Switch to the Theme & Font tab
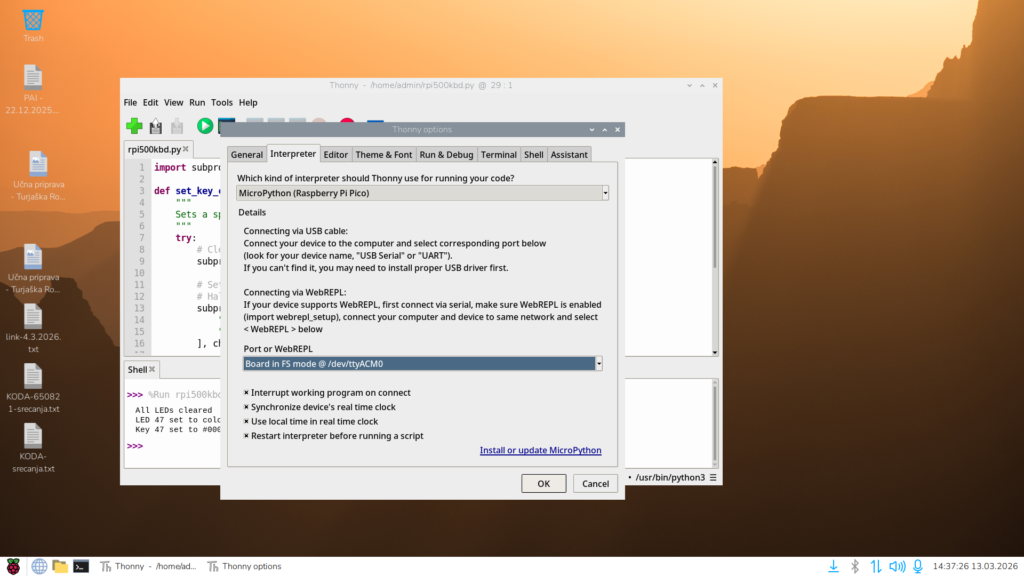Screen dimensions: 1024x576 [384, 155]
